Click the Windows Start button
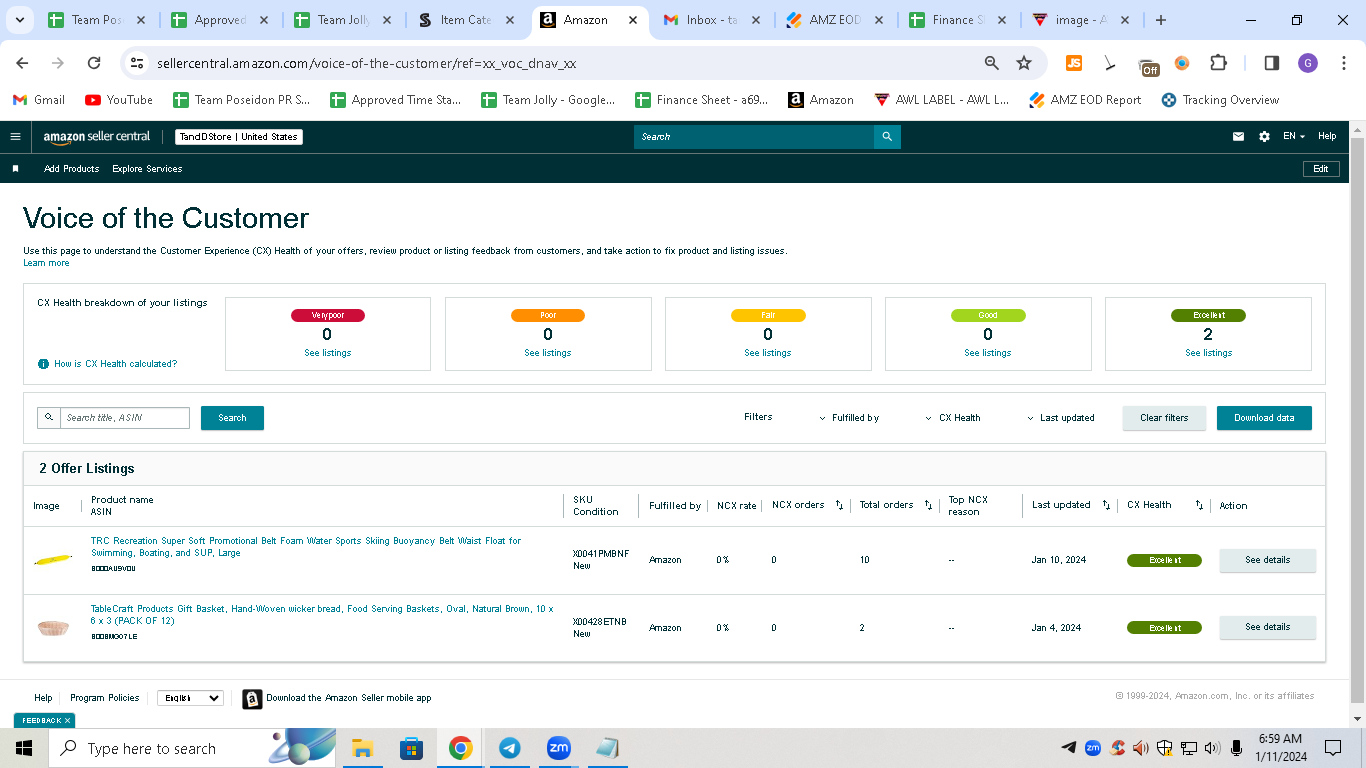This screenshot has width=1366, height=768. [24, 748]
